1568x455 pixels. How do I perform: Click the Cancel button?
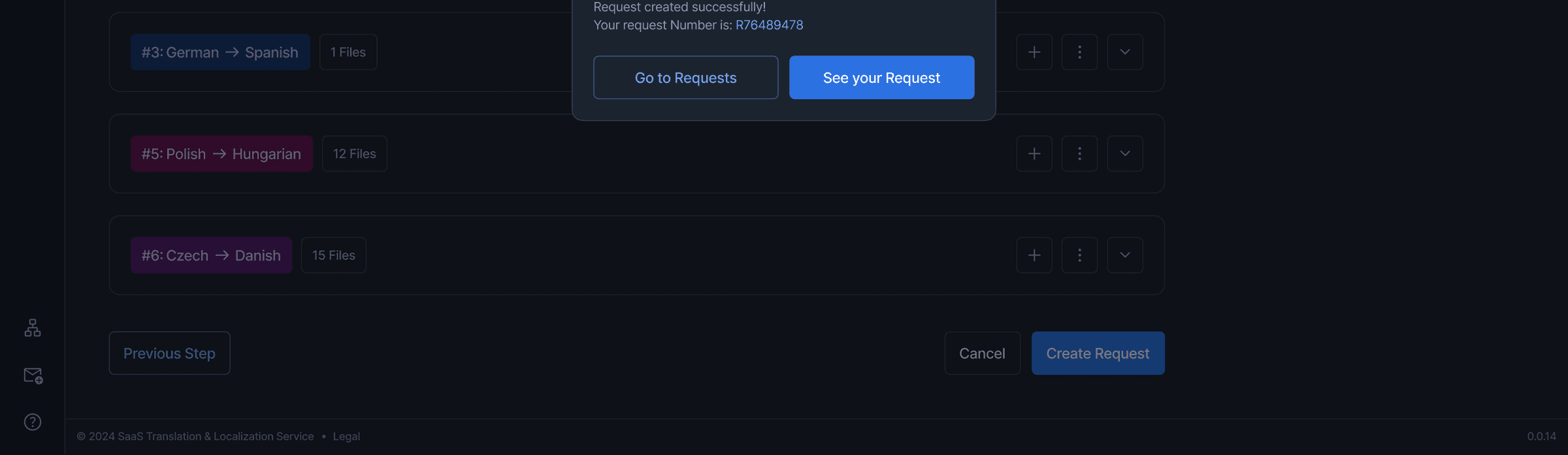(x=982, y=353)
